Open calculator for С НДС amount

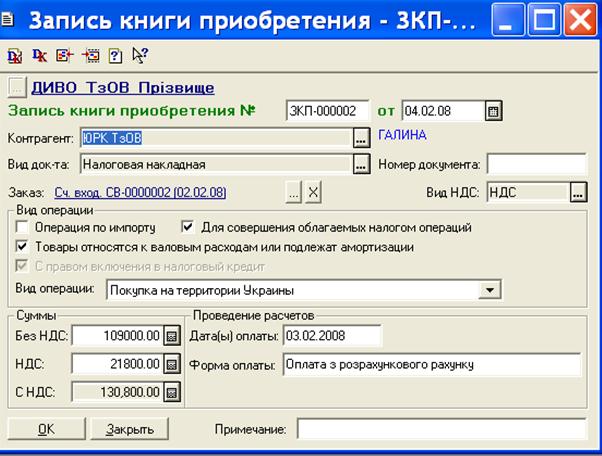(172, 392)
